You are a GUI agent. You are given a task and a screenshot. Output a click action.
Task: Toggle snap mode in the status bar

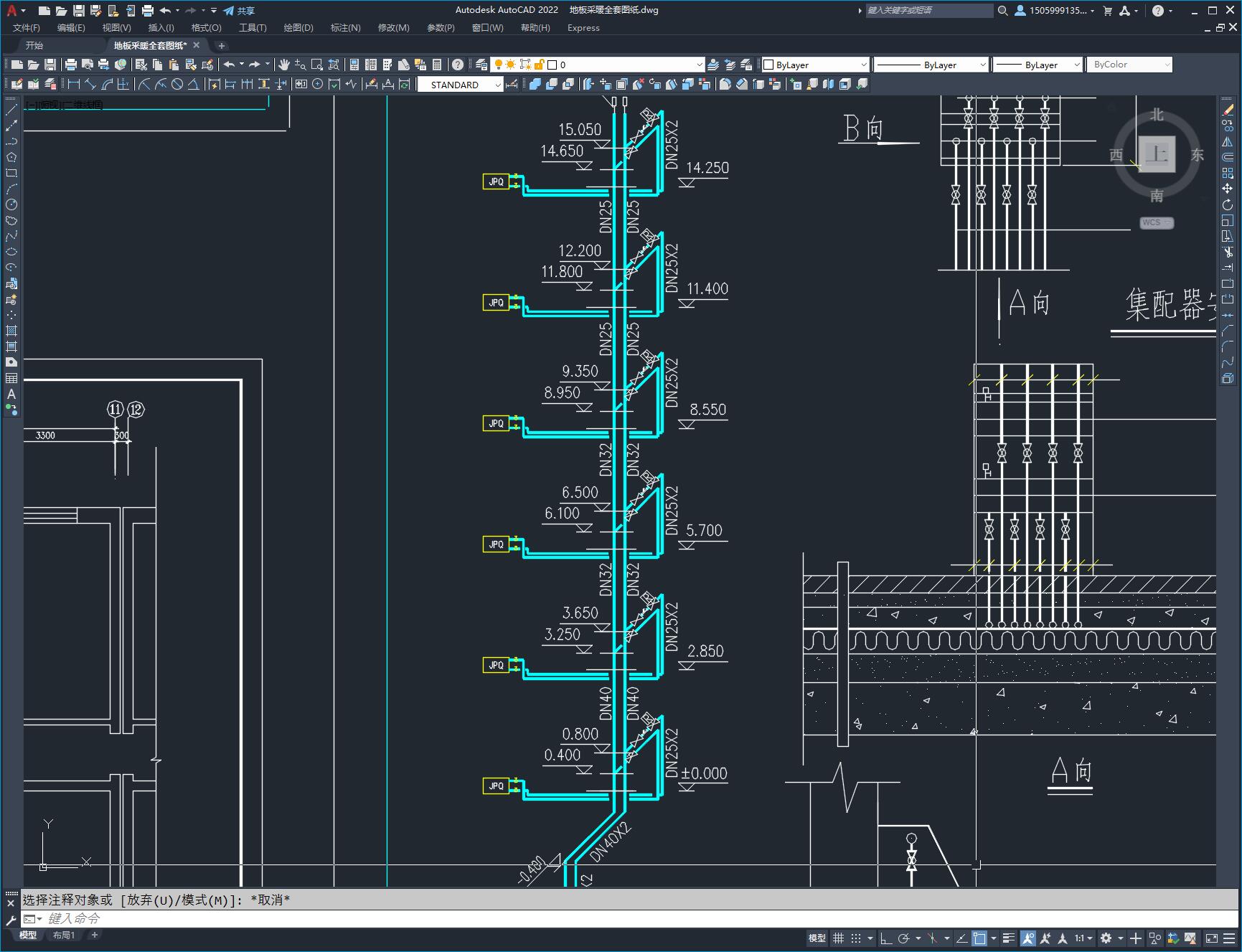[856, 938]
